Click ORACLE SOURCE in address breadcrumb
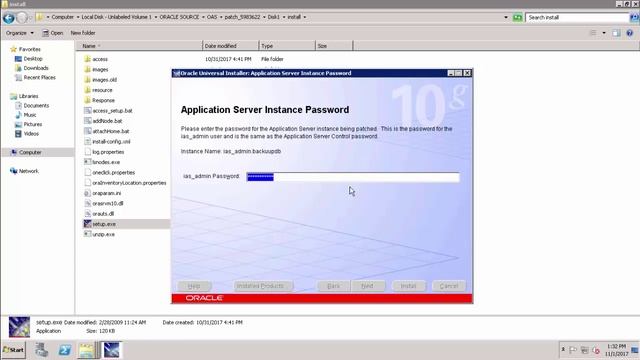 [179, 17]
